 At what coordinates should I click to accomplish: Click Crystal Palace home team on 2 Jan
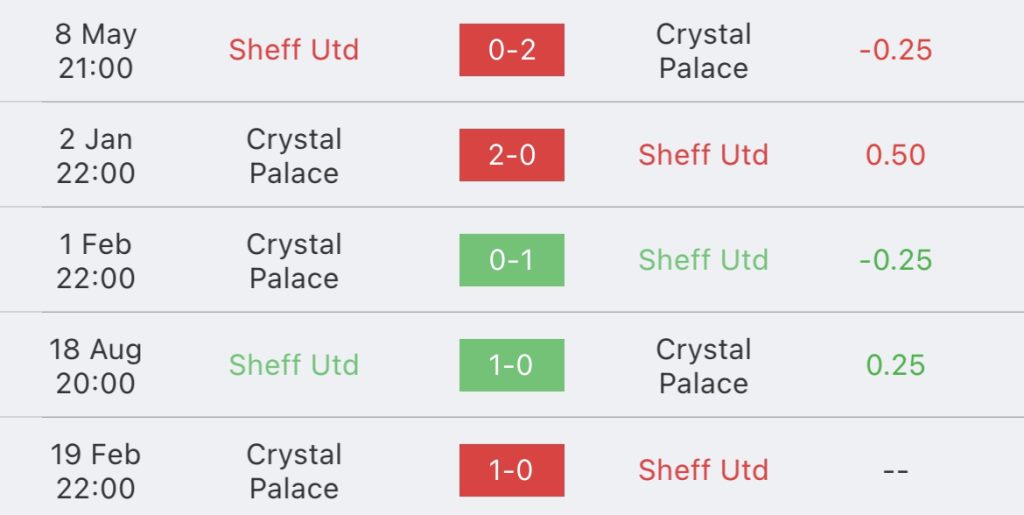pos(294,156)
